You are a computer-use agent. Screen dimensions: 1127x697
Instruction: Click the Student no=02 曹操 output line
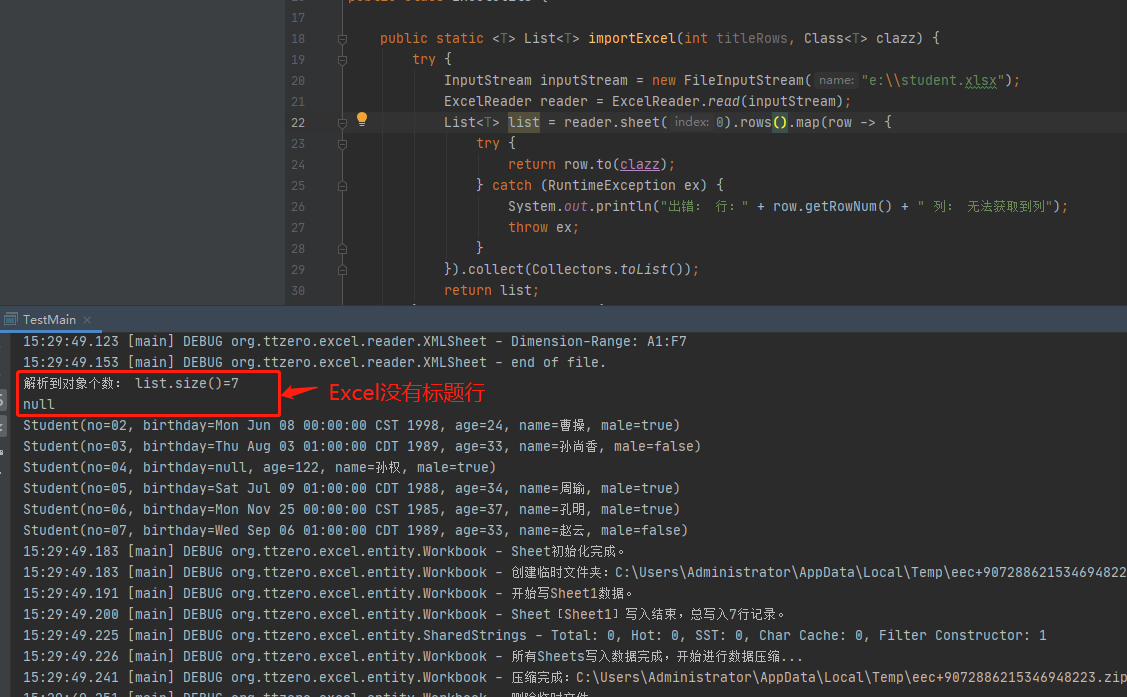click(x=351, y=425)
